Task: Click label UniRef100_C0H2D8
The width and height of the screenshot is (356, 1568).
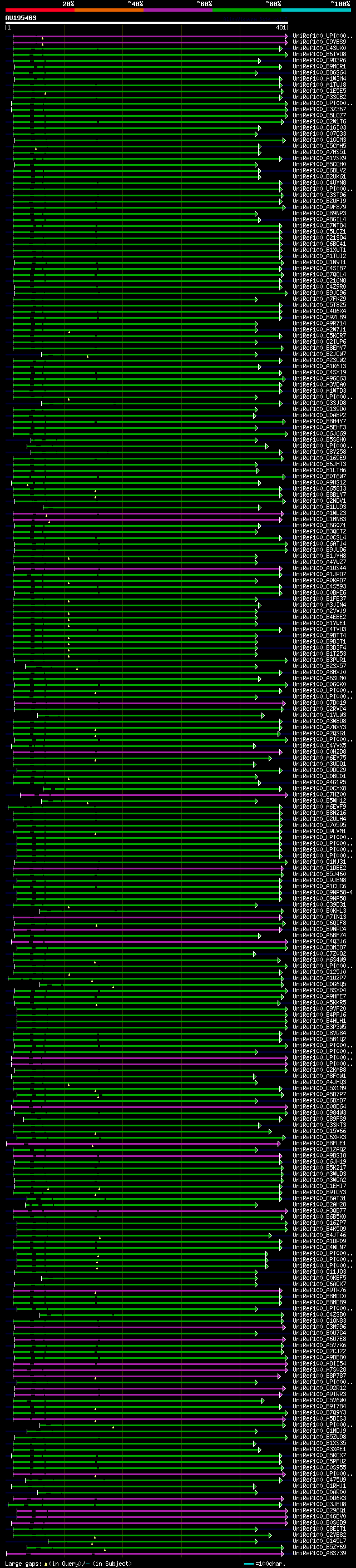Action: [319, 752]
